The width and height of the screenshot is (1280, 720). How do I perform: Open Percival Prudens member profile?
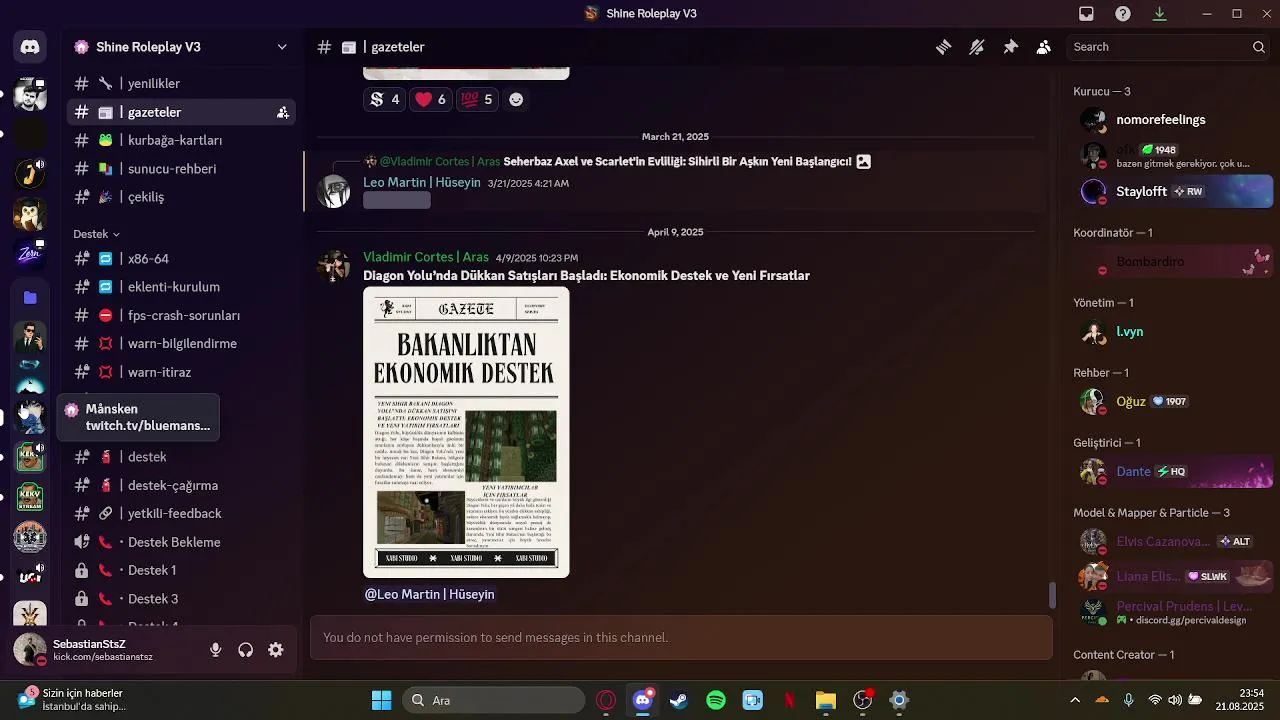pyautogui.click(x=1173, y=612)
